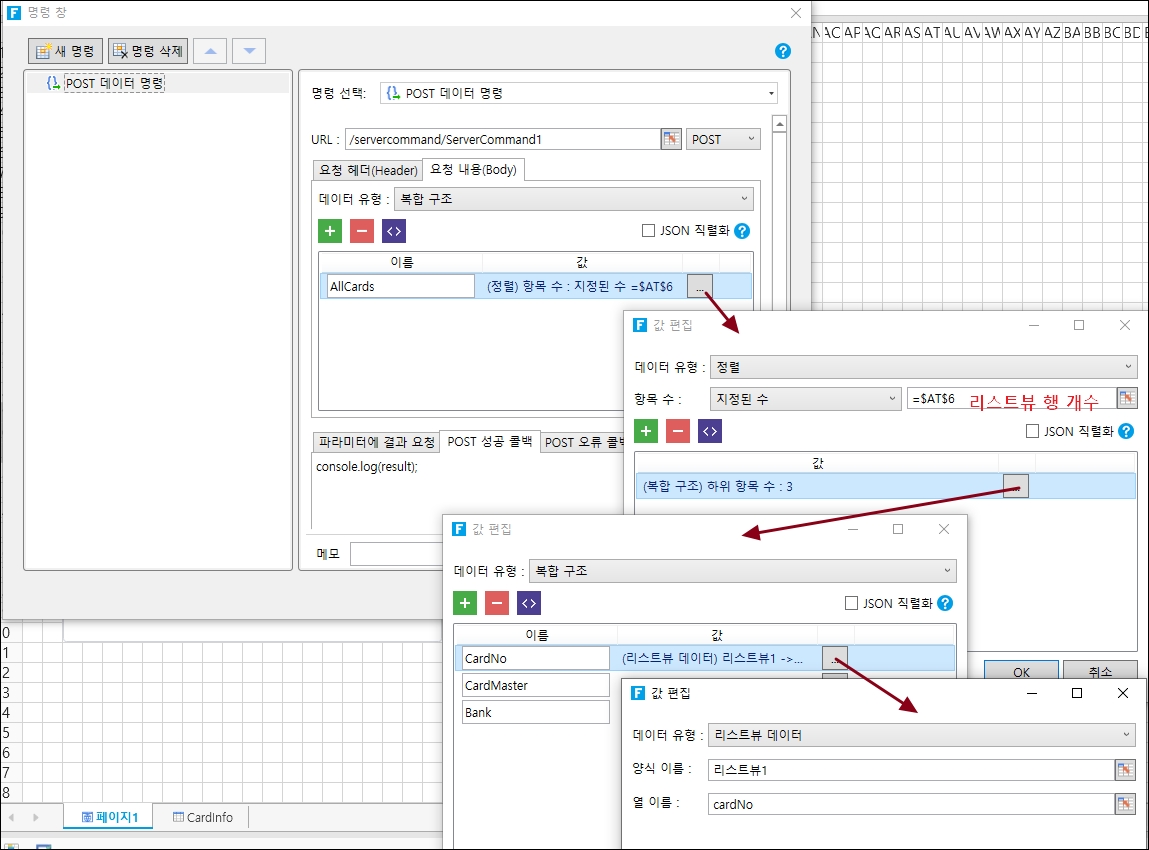Click the AllCards name input field
The height and width of the screenshot is (850, 1149).
tap(400, 286)
